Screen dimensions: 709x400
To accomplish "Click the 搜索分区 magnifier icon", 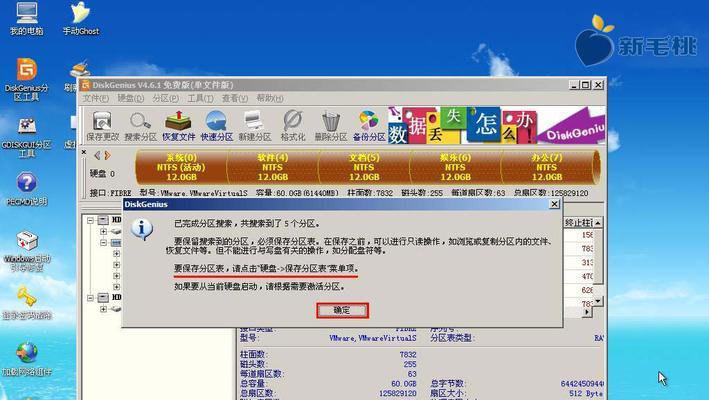I will [140, 126].
